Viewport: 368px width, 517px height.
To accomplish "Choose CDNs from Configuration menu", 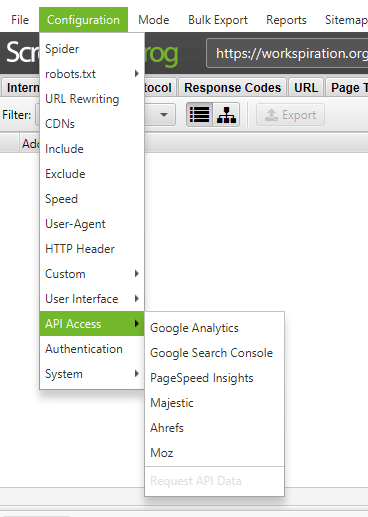I will [92, 124].
